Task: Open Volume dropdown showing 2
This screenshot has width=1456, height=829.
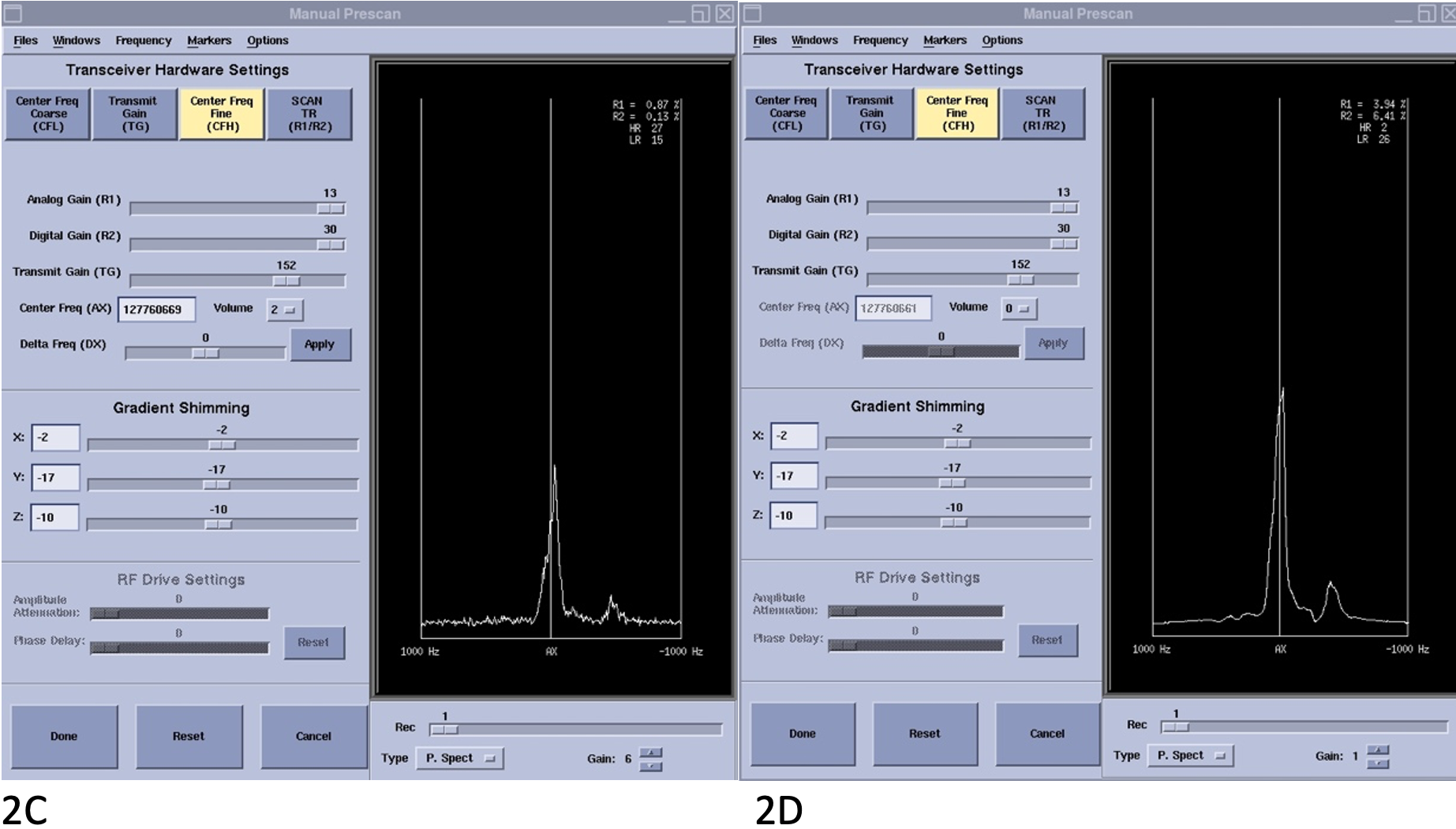Action: click(x=283, y=310)
